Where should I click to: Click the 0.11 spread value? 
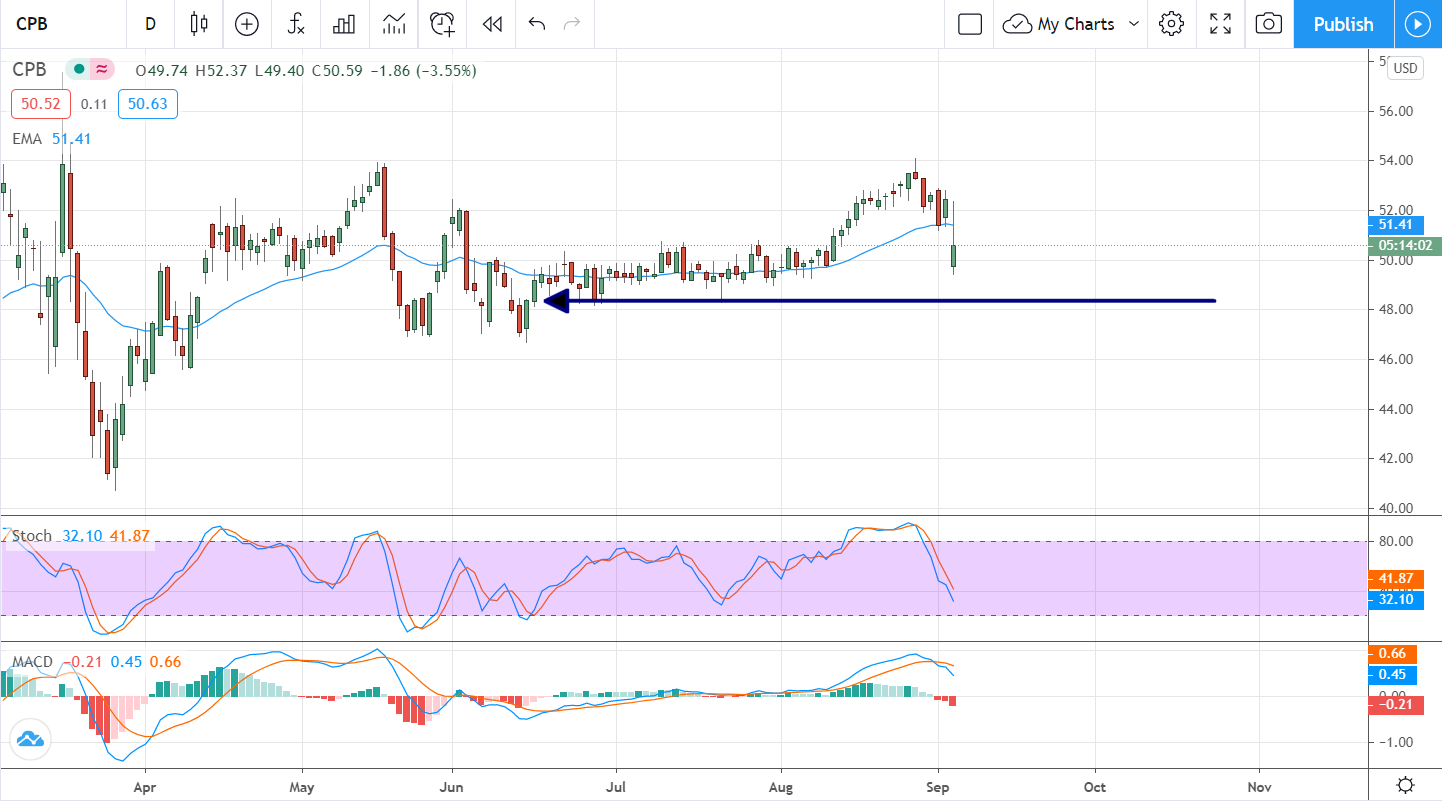pyautogui.click(x=94, y=104)
